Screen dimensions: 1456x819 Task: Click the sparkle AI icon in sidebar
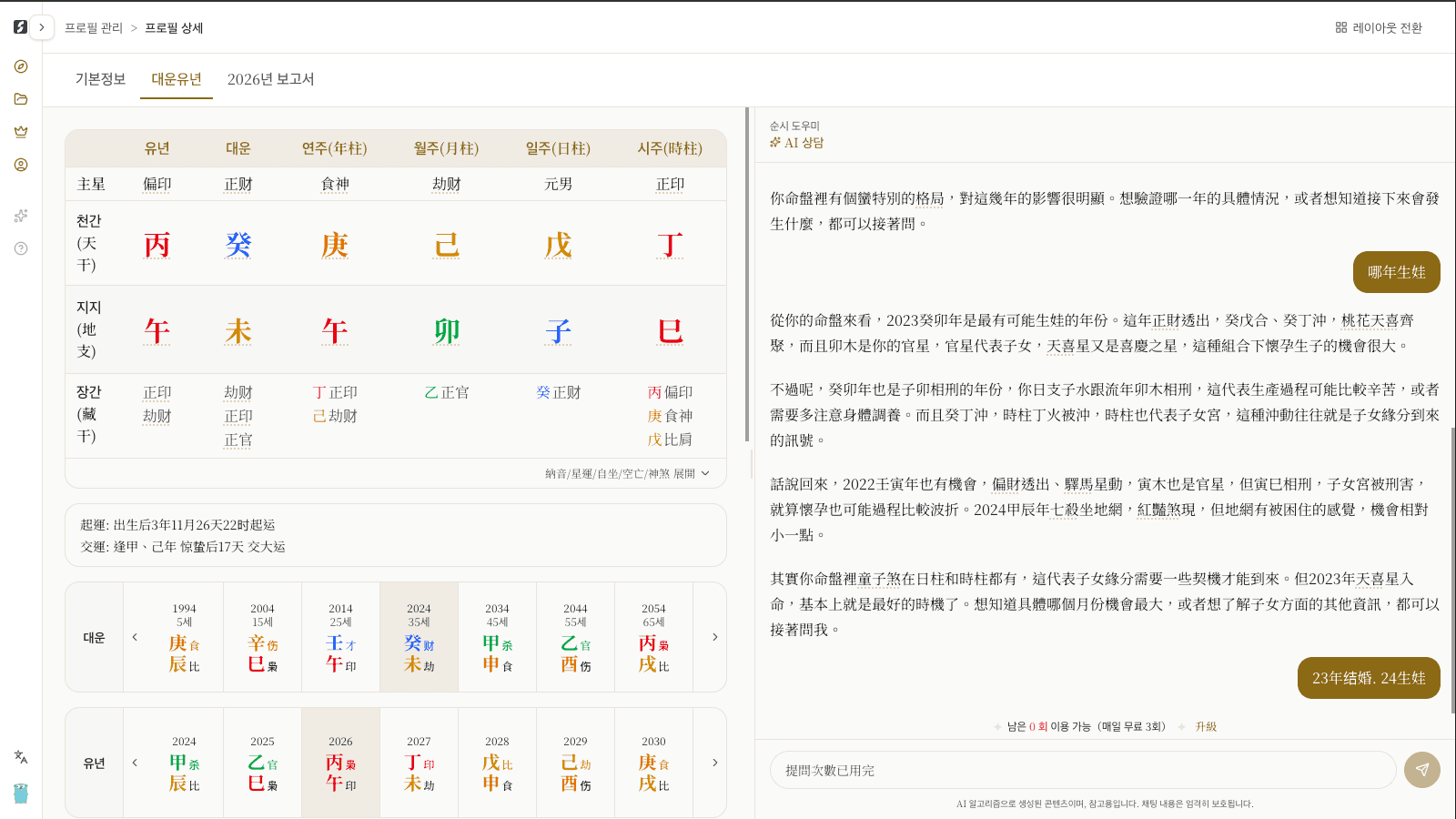point(21,216)
